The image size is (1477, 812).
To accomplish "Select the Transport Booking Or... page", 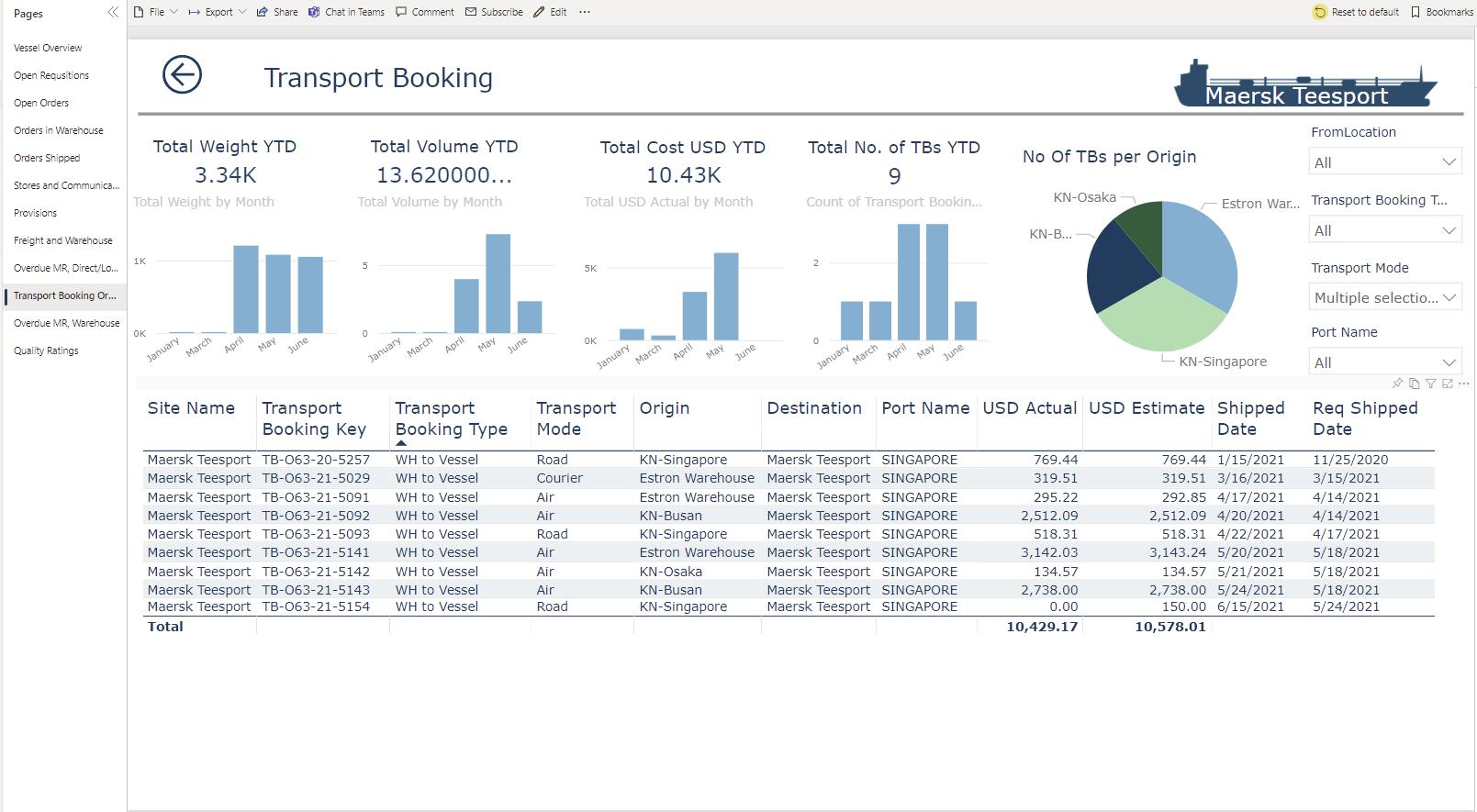I will (63, 295).
